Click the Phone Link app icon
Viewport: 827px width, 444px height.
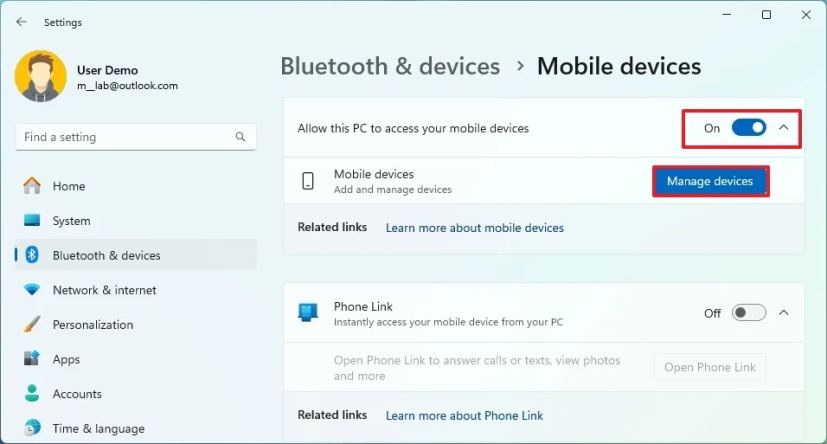point(308,312)
